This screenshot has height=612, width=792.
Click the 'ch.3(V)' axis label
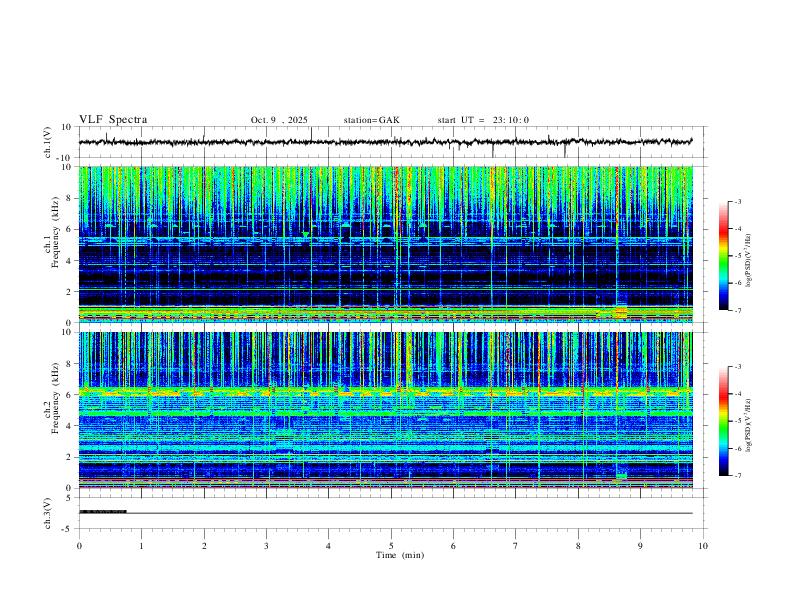48,513
